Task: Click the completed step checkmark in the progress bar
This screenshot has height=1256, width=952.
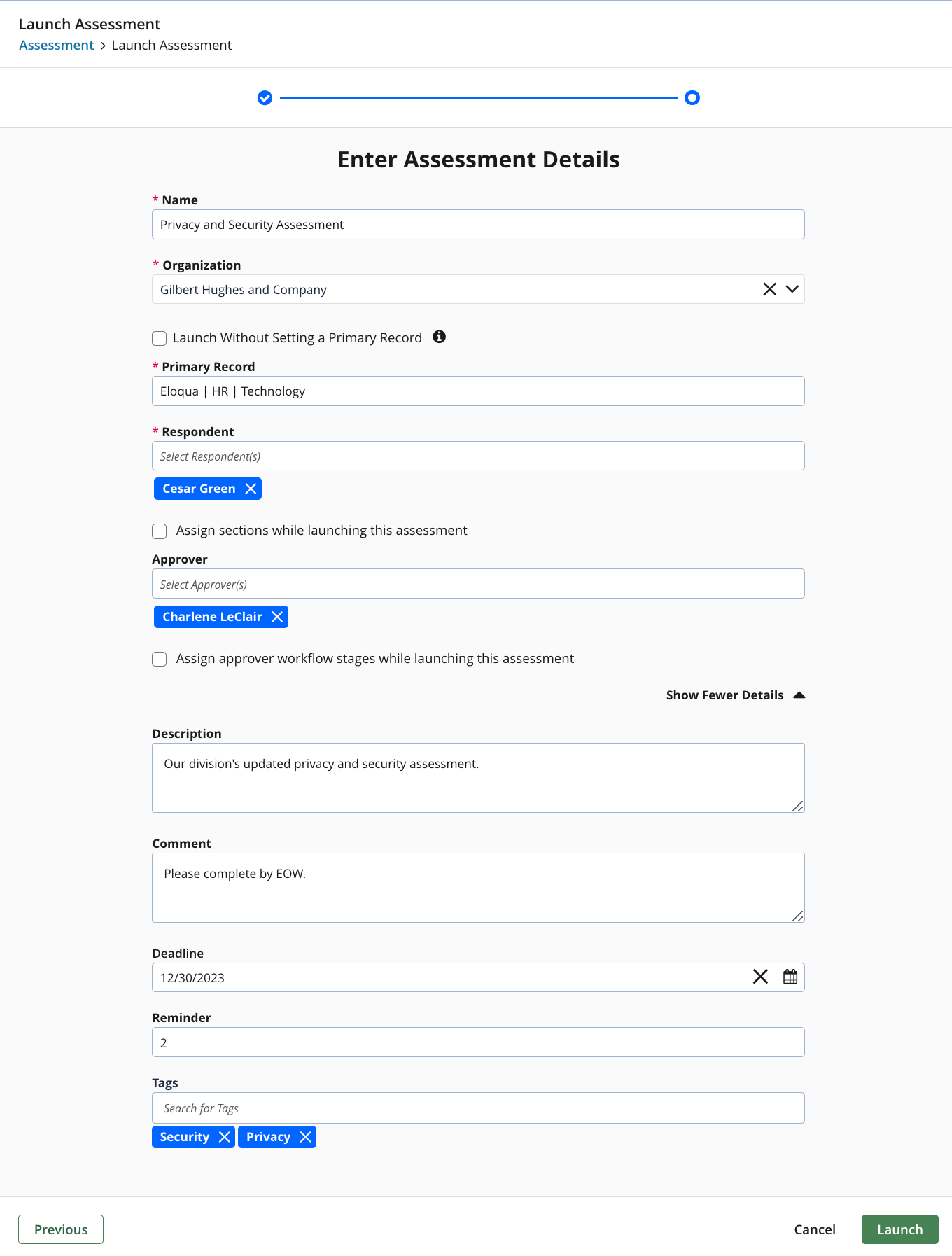Action: pyautogui.click(x=265, y=98)
